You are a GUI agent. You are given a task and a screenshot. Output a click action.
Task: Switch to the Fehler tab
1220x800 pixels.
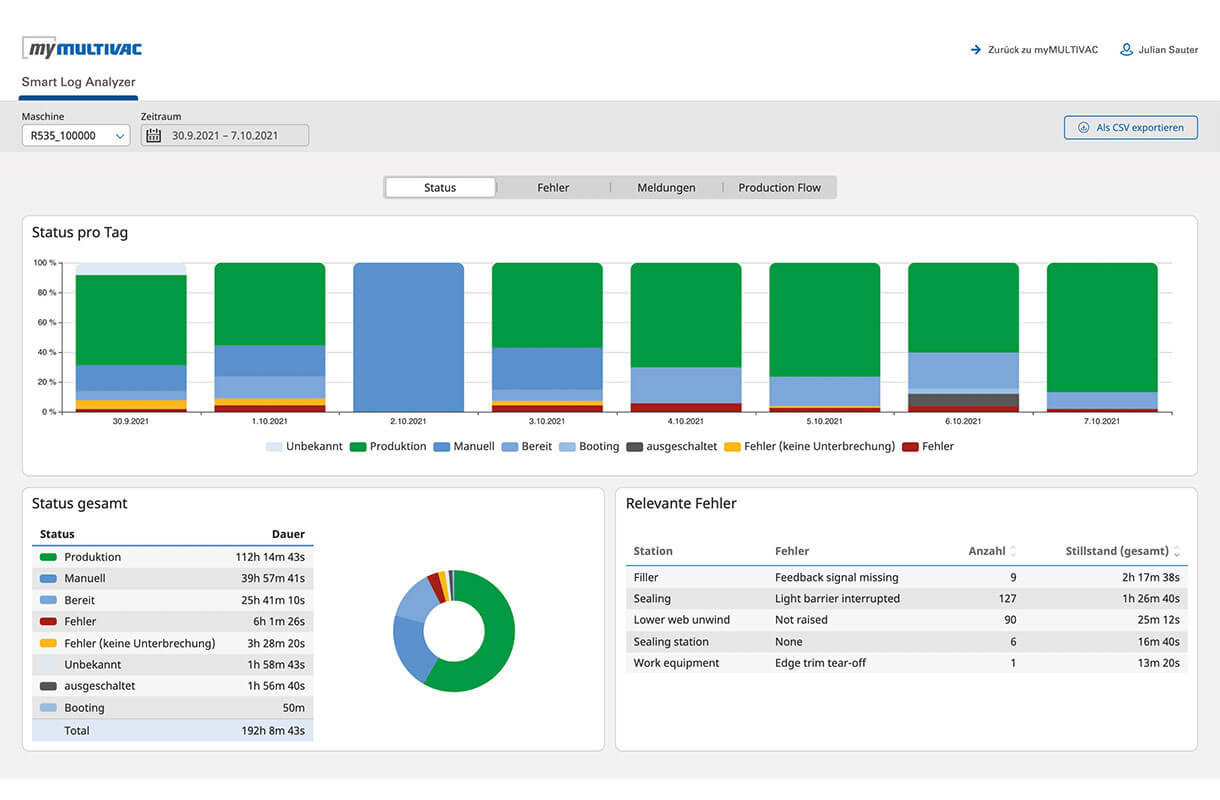click(x=554, y=187)
